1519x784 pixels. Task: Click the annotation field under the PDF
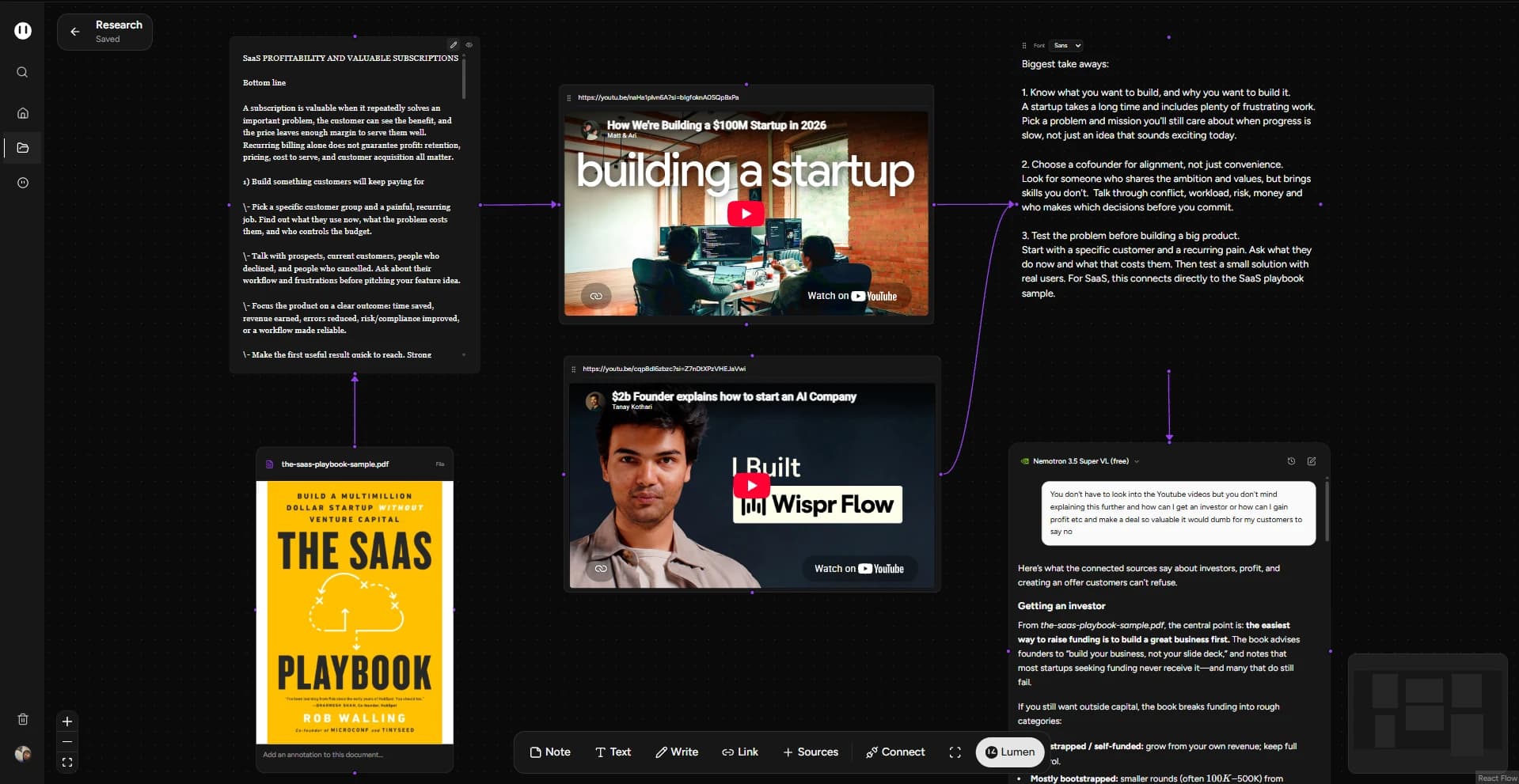point(355,755)
